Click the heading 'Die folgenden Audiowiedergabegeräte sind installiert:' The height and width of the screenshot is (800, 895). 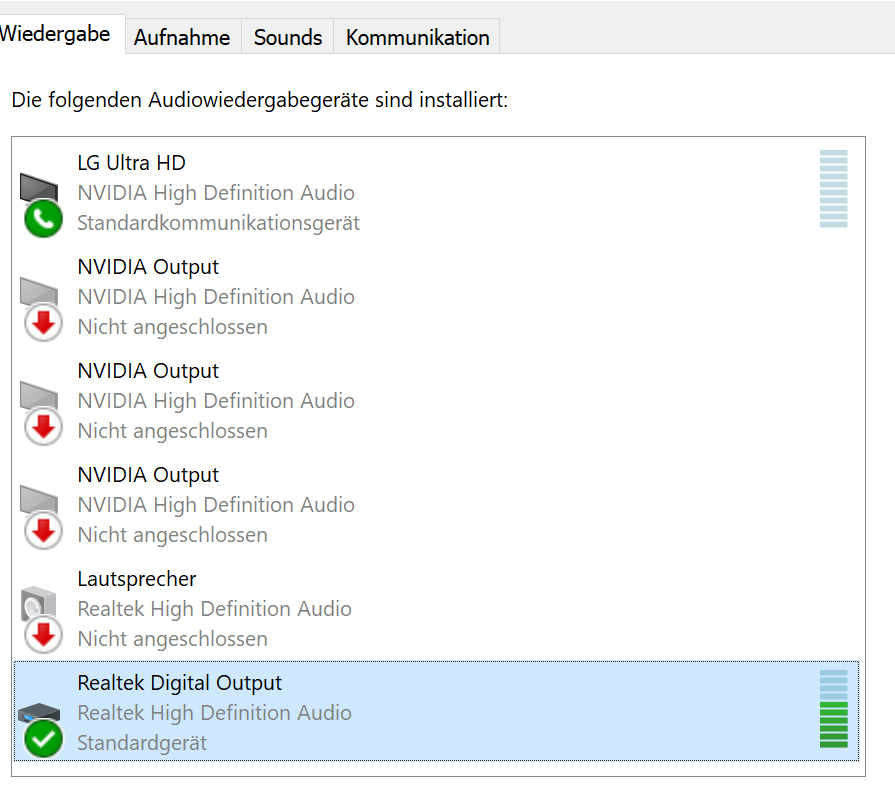tap(260, 100)
